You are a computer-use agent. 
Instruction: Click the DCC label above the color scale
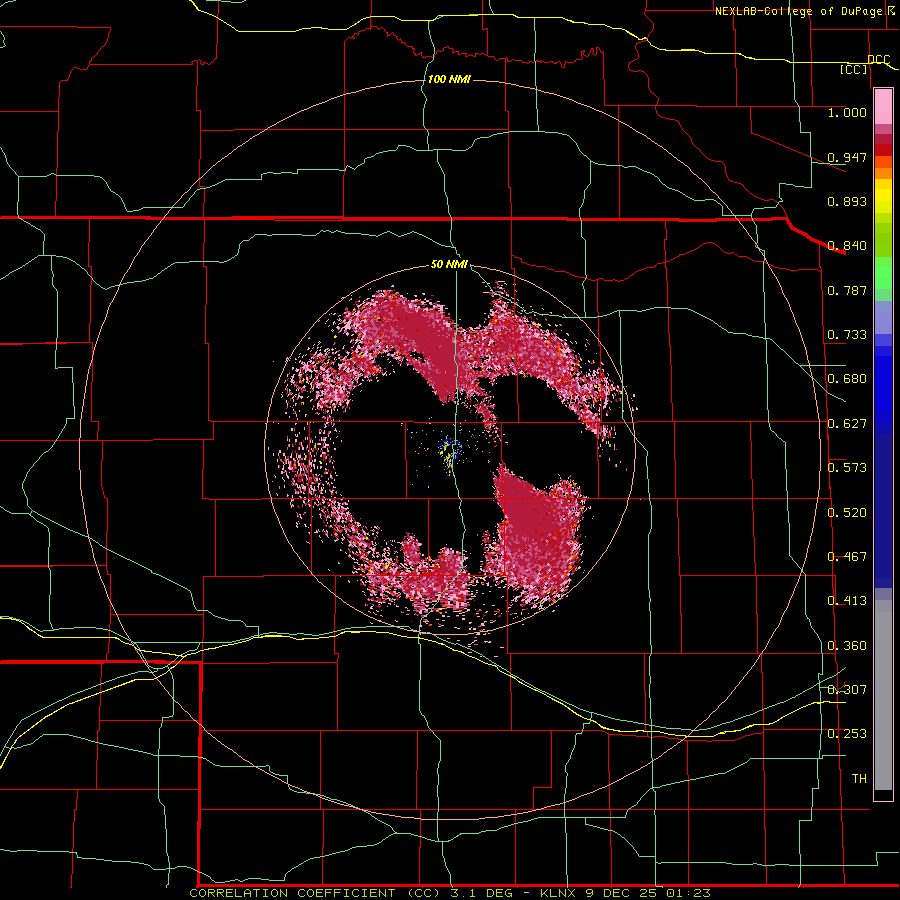(879, 59)
